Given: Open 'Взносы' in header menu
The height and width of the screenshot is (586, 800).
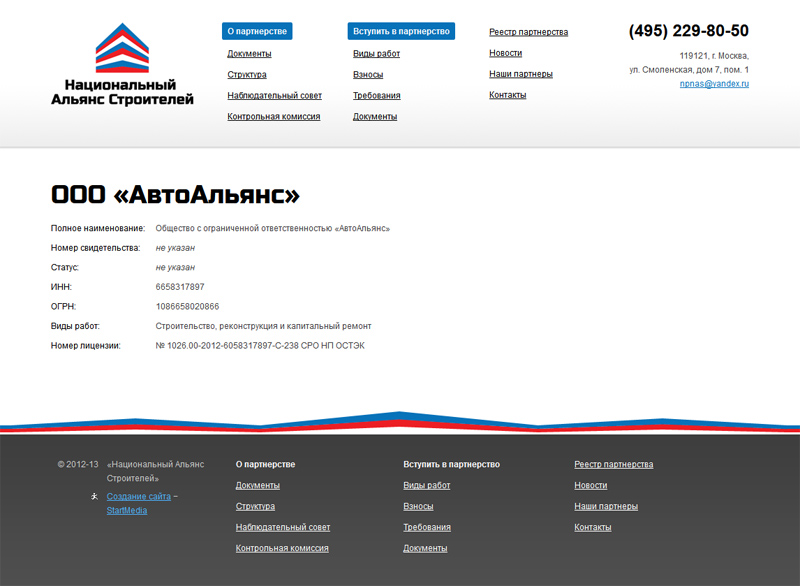Looking at the screenshot, I should pyautogui.click(x=368, y=74).
